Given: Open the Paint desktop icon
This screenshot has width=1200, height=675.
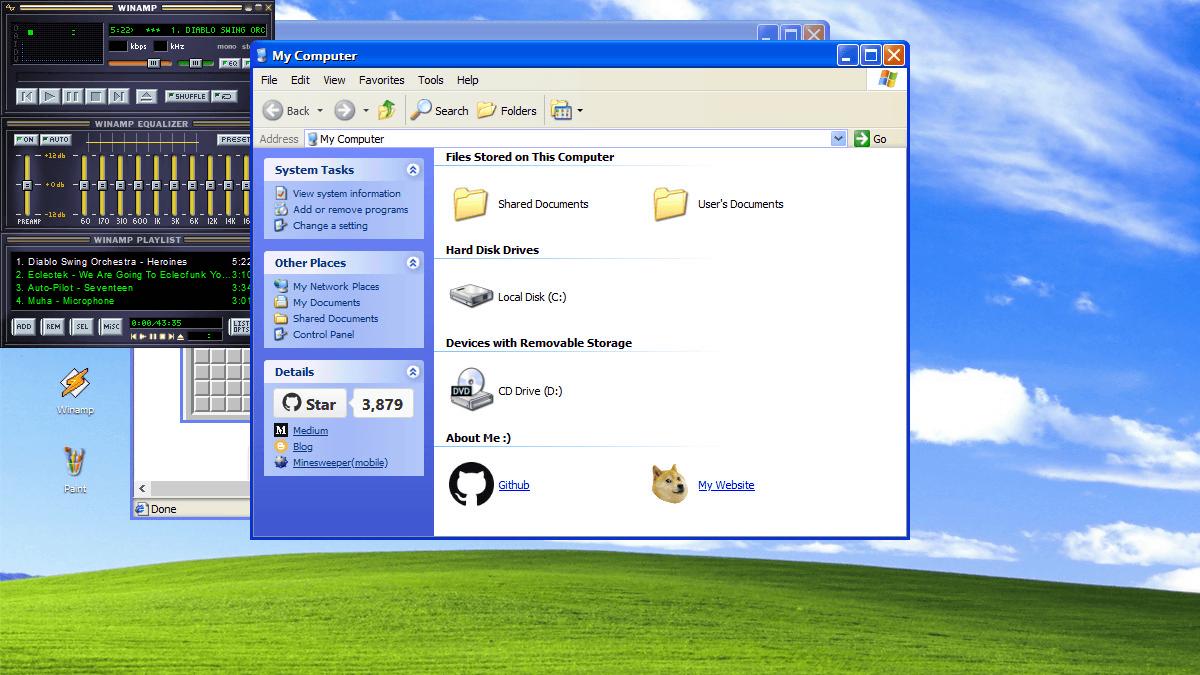Looking at the screenshot, I should (x=74, y=463).
